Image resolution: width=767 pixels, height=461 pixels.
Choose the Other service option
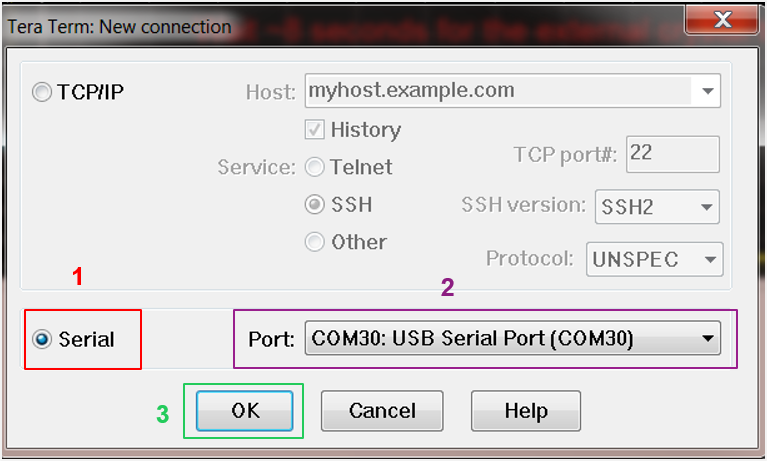click(315, 242)
